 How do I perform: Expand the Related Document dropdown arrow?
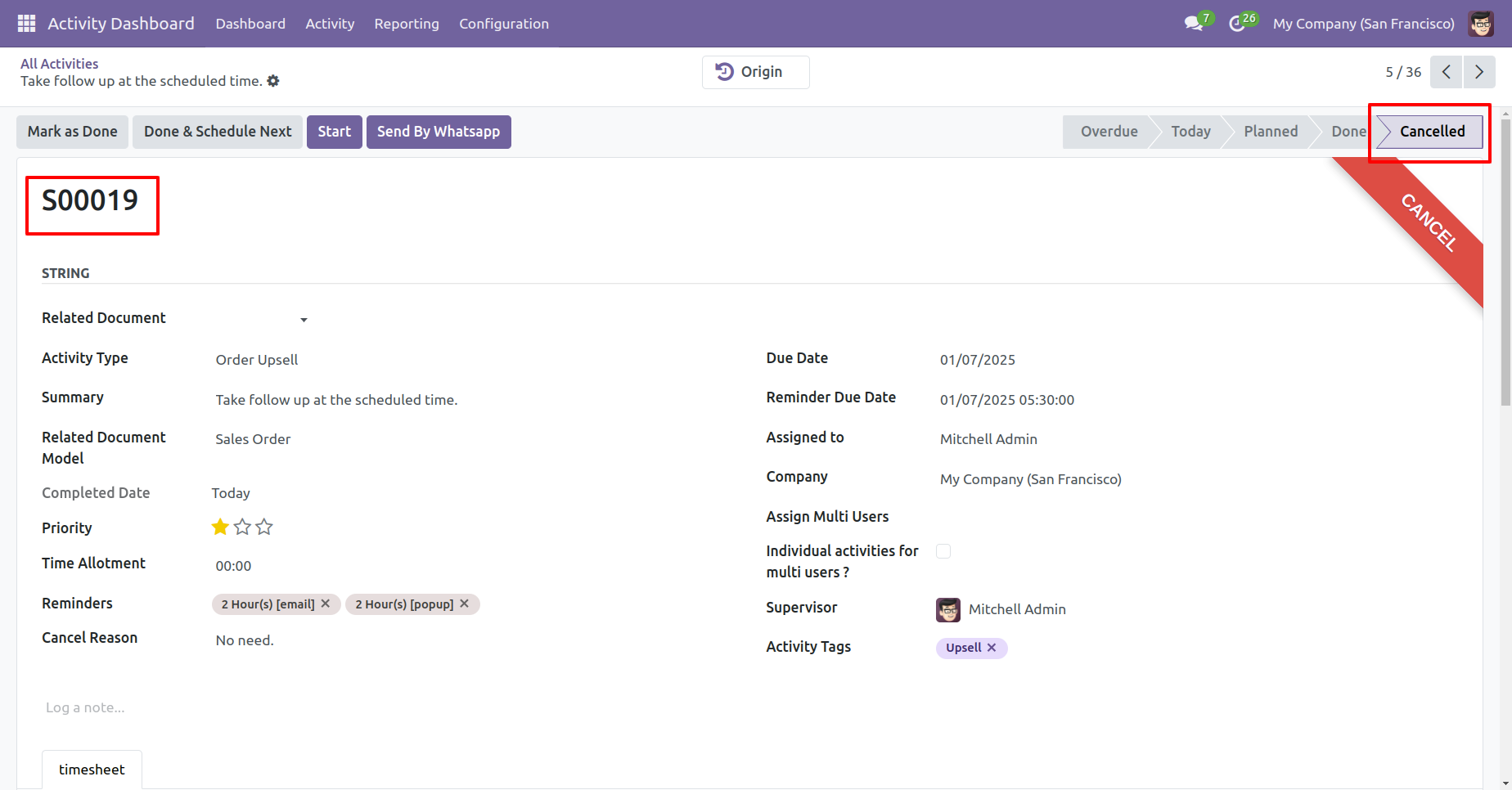tap(304, 320)
